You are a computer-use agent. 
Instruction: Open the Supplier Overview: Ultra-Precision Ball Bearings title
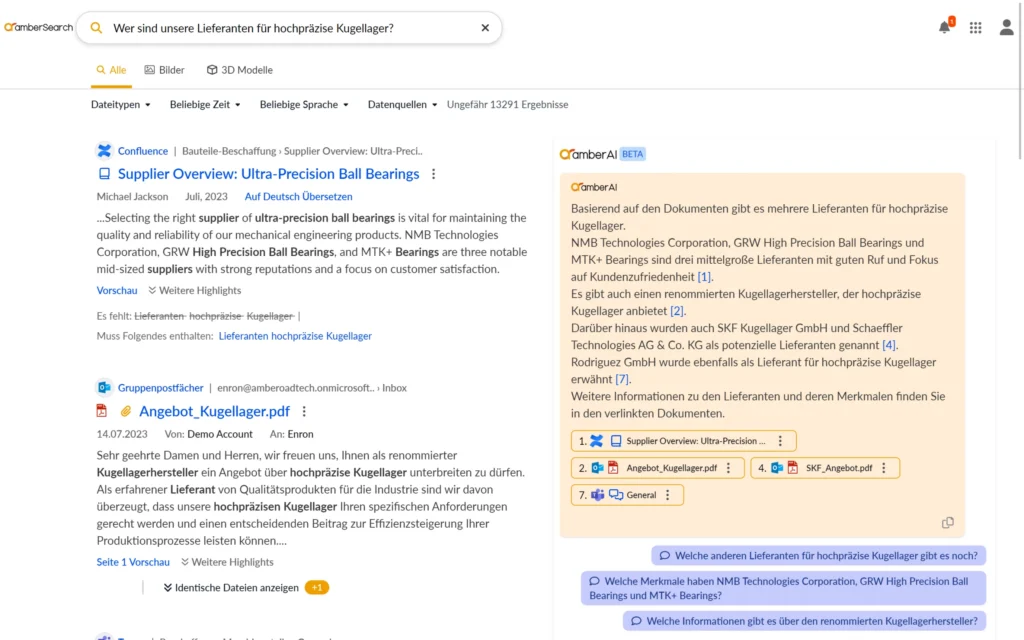(268, 174)
